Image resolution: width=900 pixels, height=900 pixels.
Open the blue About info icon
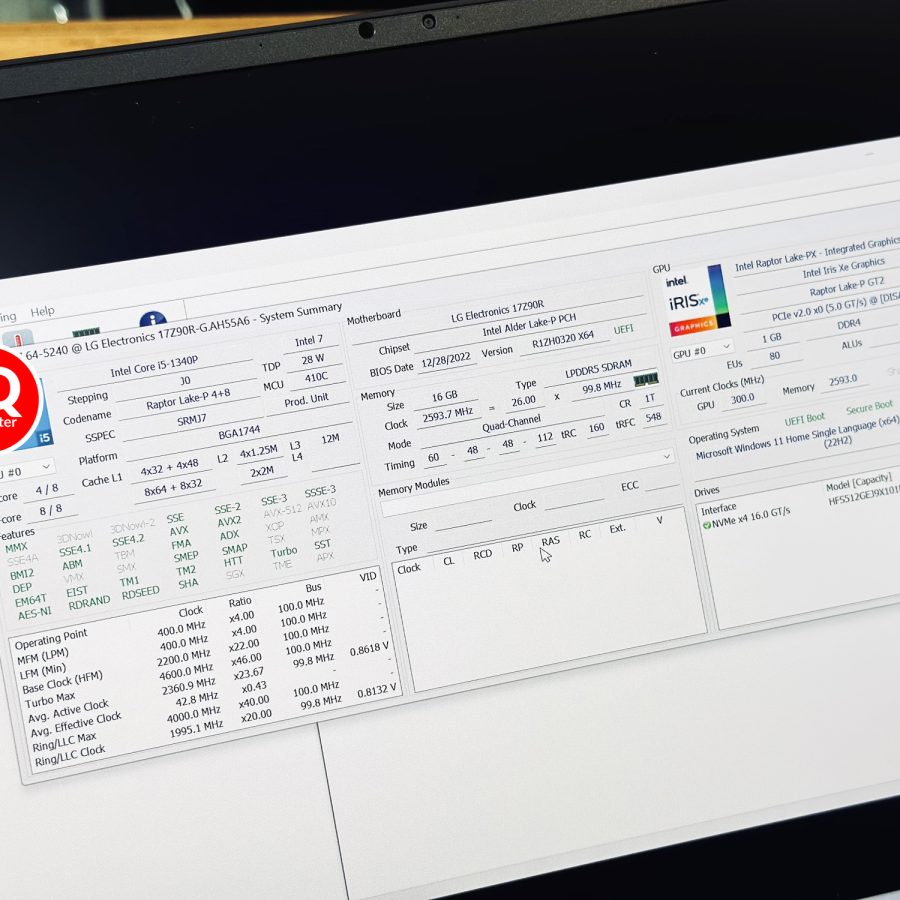tap(153, 319)
